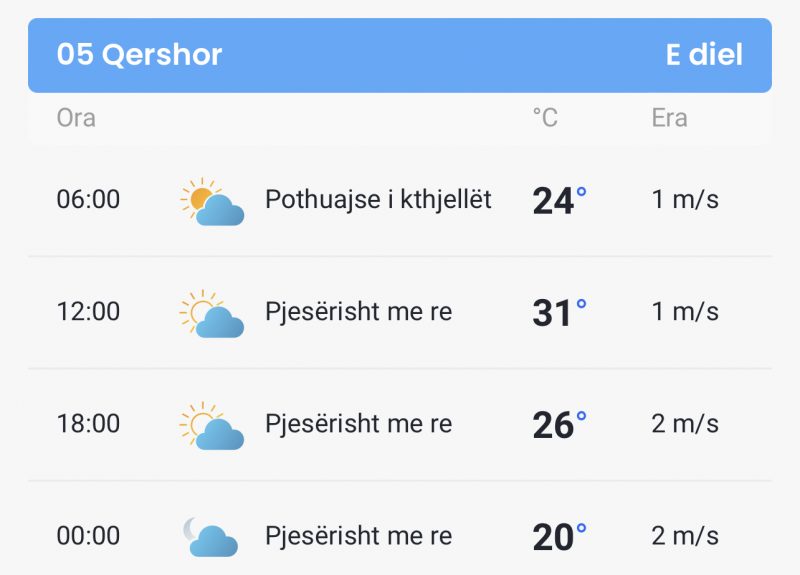The width and height of the screenshot is (800, 575).
Task: Click the moon and cloud icon at 00:00
Action: pos(211,537)
